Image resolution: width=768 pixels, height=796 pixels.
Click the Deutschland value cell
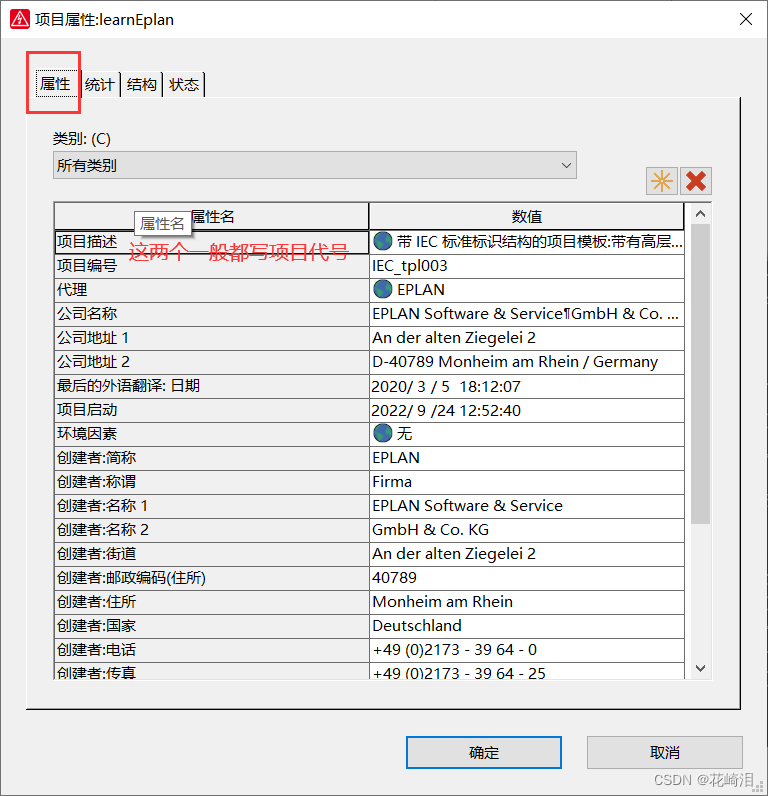click(526, 625)
